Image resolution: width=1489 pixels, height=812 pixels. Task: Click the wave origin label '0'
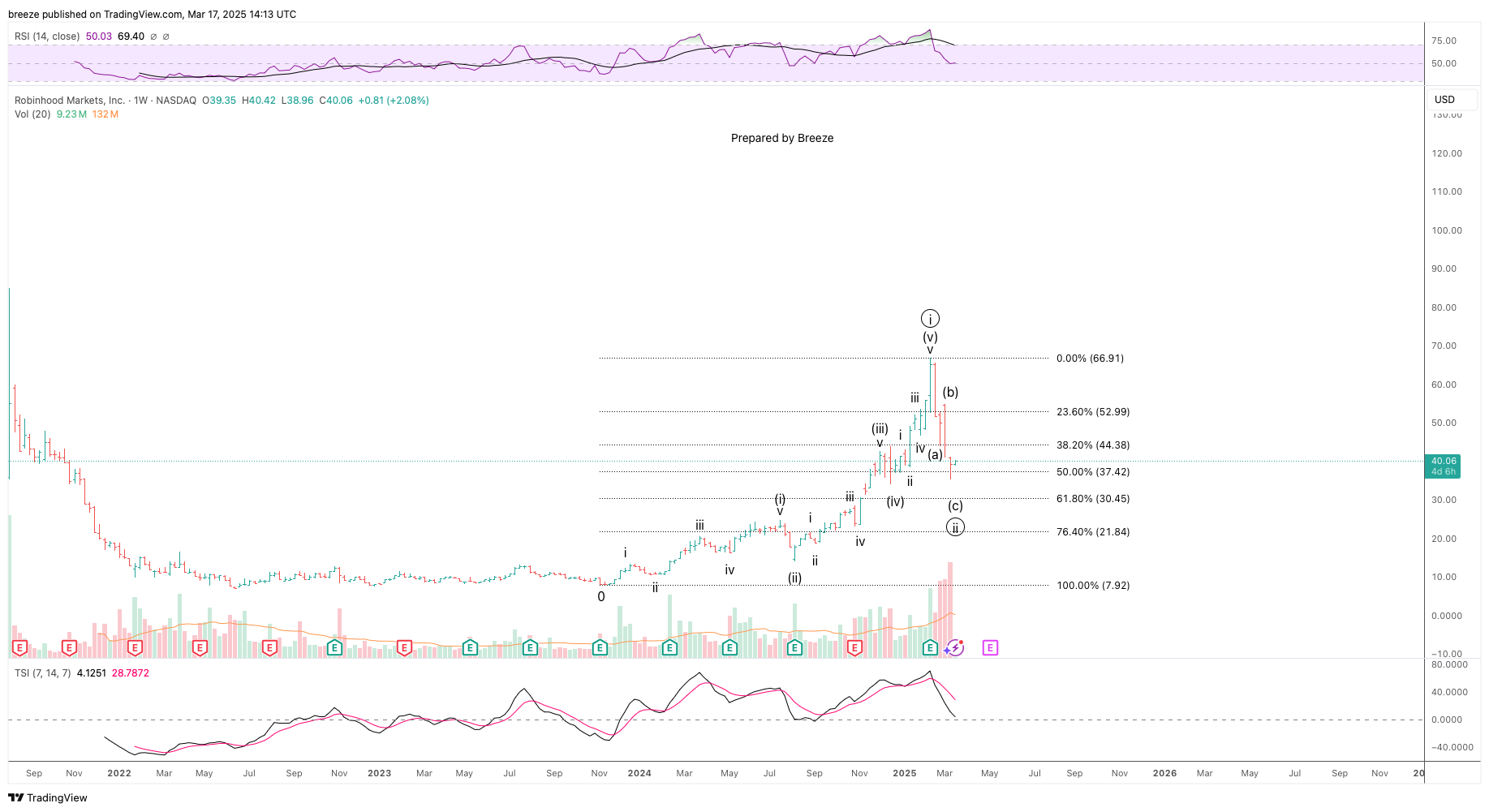tap(601, 597)
